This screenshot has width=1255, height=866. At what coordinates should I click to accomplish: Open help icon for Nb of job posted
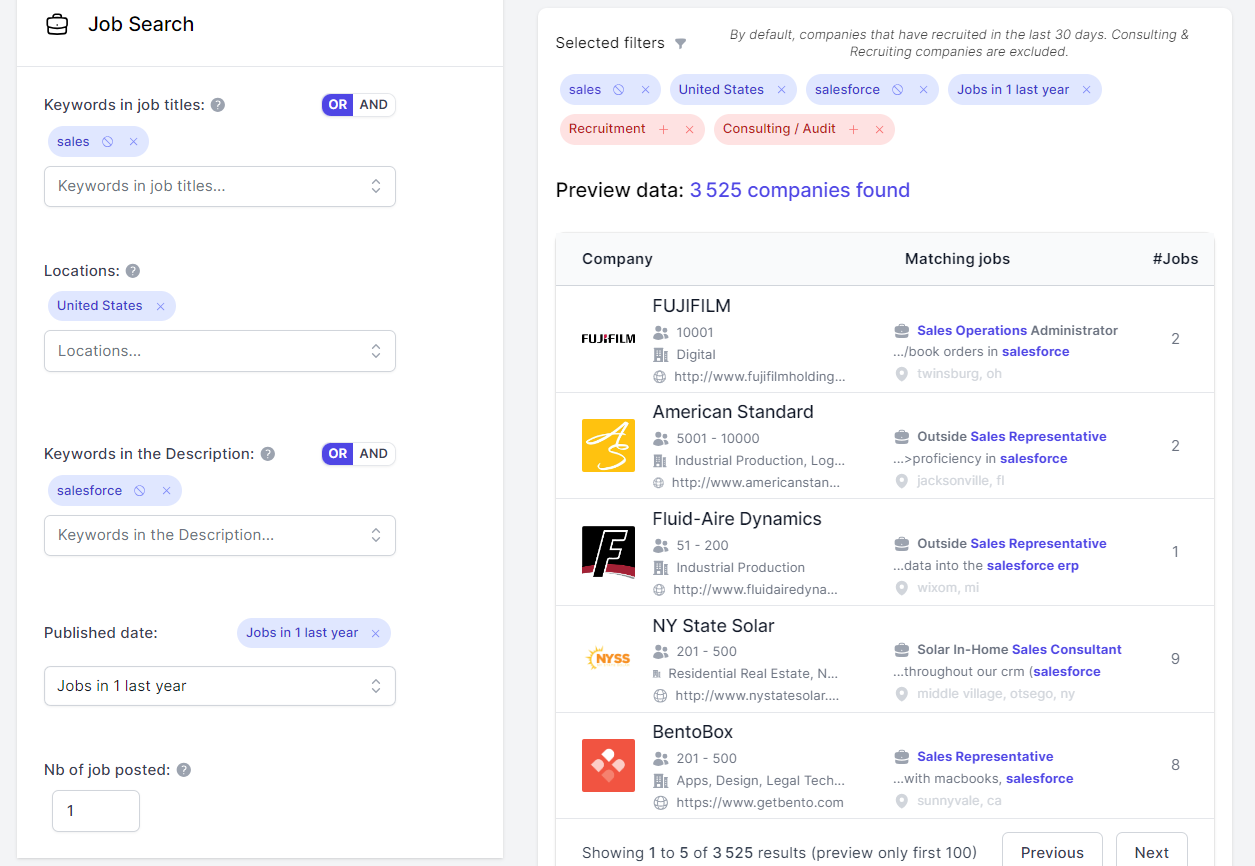184,770
